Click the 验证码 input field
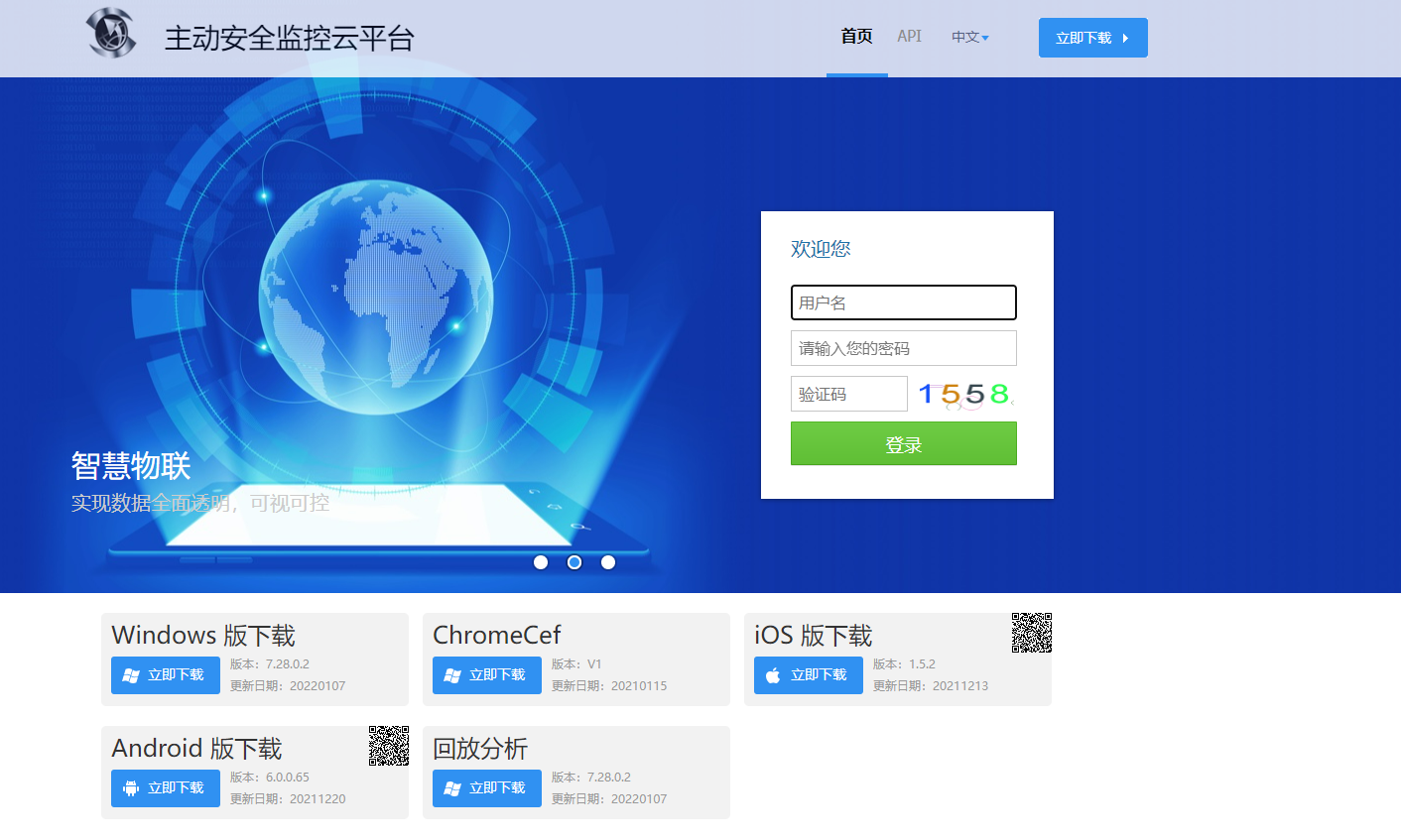 click(848, 394)
